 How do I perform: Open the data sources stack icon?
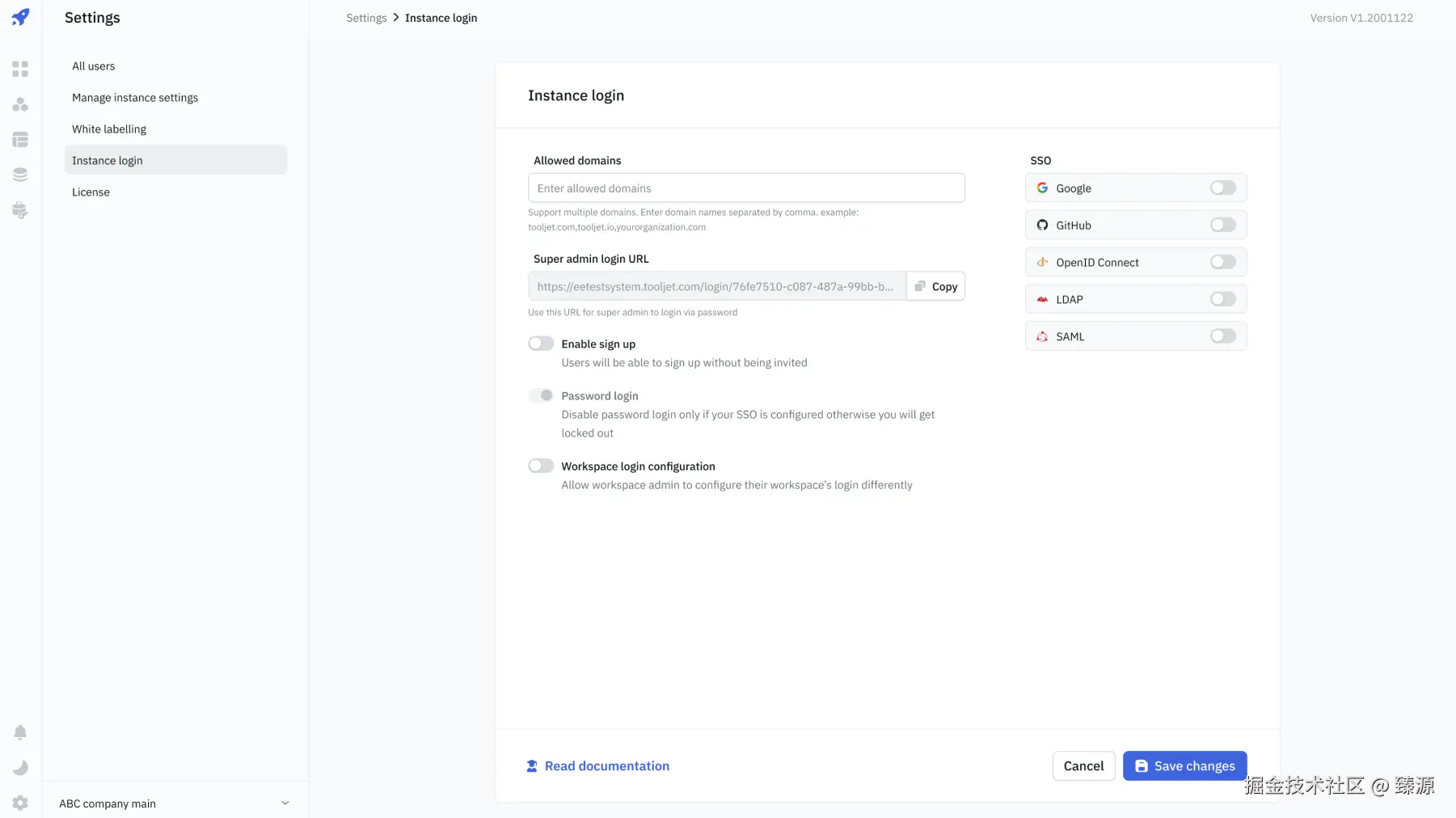point(20,175)
